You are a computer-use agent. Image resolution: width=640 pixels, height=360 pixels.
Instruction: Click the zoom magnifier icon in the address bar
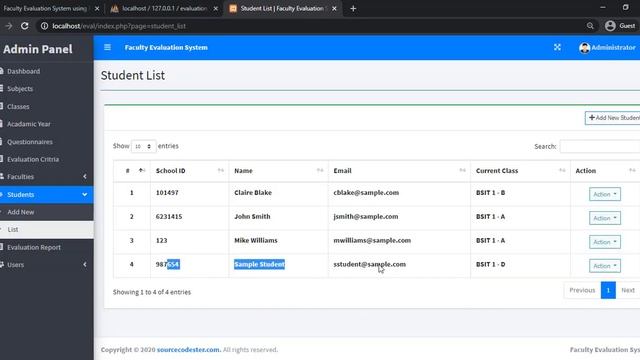(x=590, y=26)
